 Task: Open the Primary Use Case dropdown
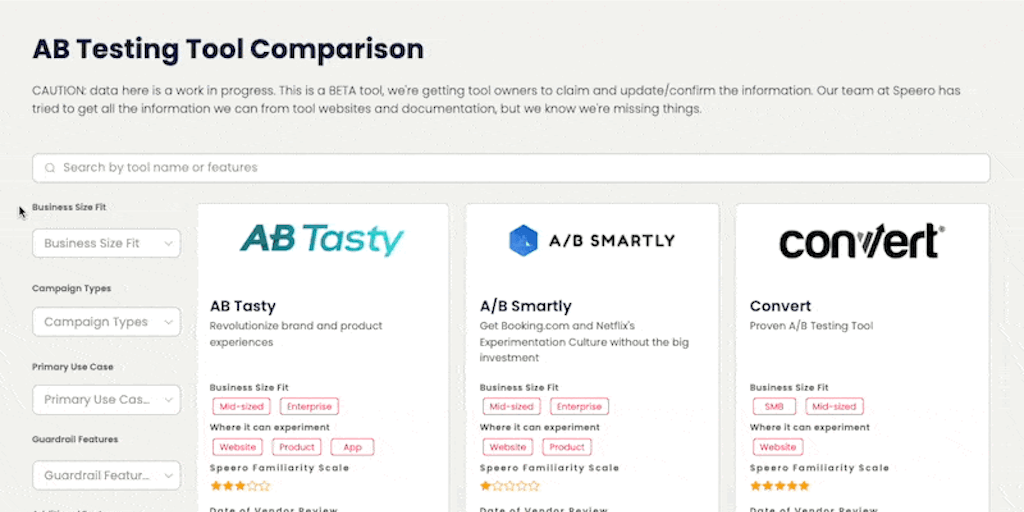106,399
